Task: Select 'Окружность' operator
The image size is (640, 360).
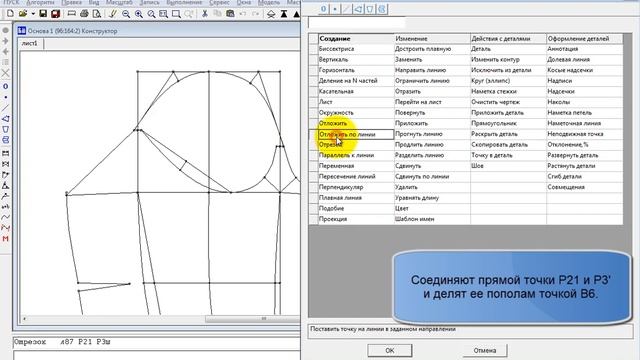Action: [356, 113]
